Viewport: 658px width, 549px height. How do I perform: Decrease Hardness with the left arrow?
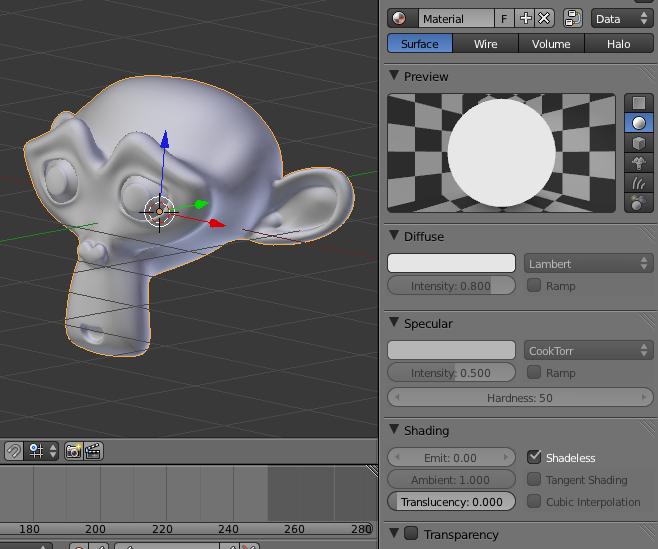(397, 397)
